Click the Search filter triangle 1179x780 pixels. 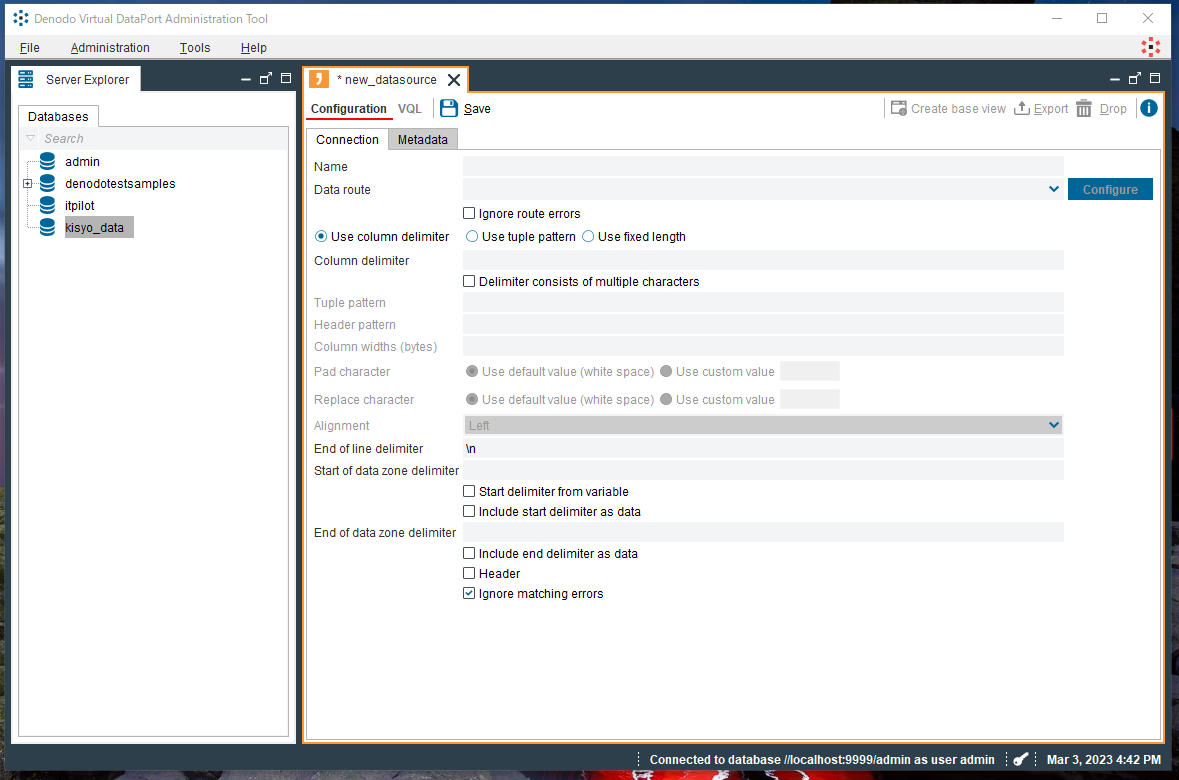(x=31, y=138)
